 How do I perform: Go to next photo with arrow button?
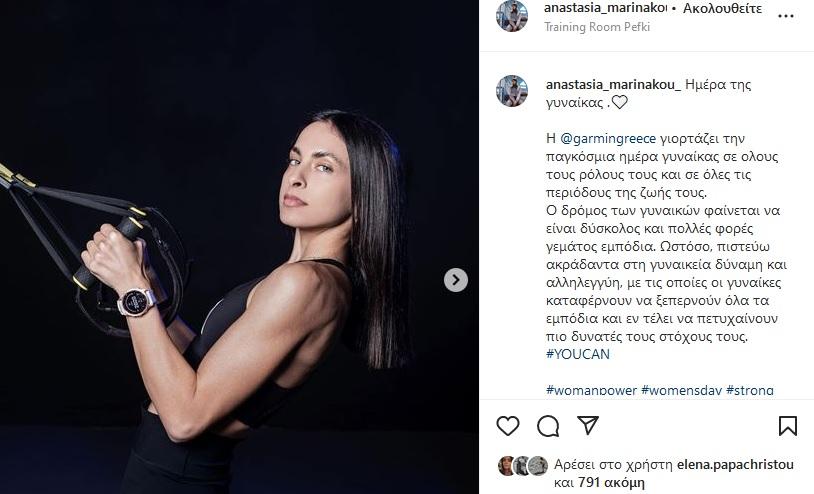pyautogui.click(x=456, y=280)
